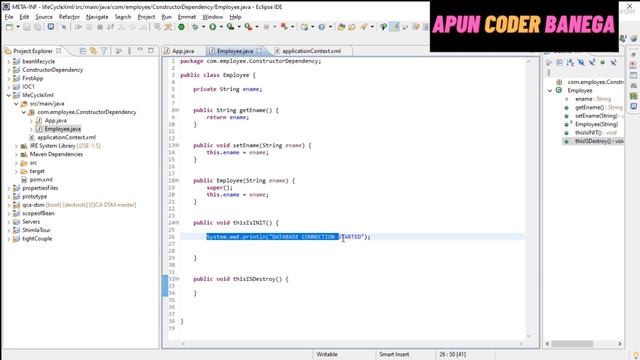640x360 pixels.
Task: Toggle Hide Fields in the Outline toolbar
Action: pos(581,62)
